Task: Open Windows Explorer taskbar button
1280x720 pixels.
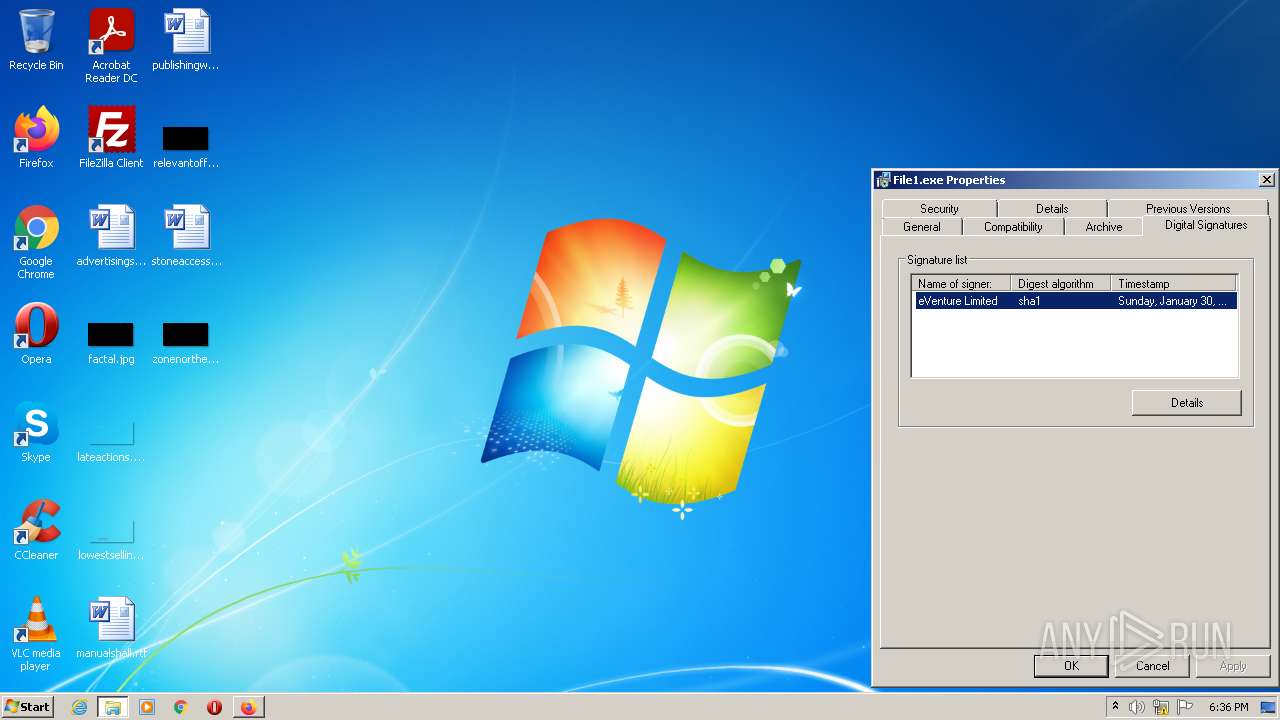Action: [113, 707]
